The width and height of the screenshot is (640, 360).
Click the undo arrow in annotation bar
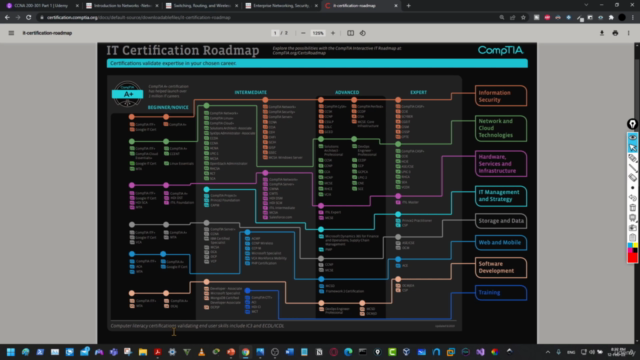coord(632,198)
